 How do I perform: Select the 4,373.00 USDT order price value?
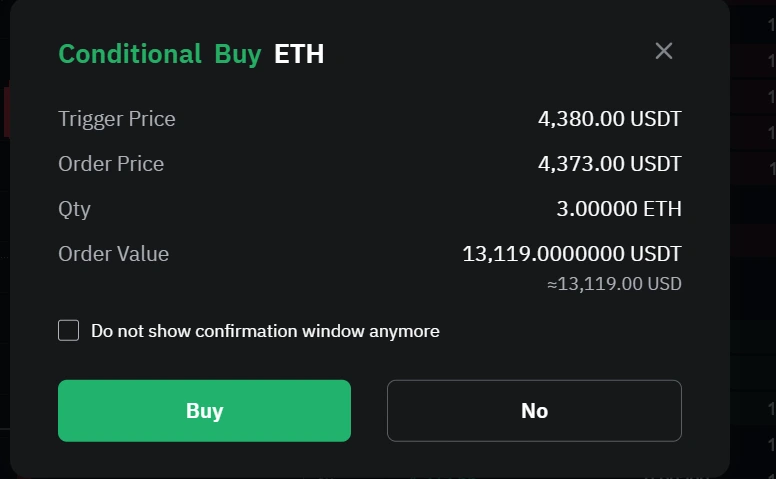coord(609,164)
